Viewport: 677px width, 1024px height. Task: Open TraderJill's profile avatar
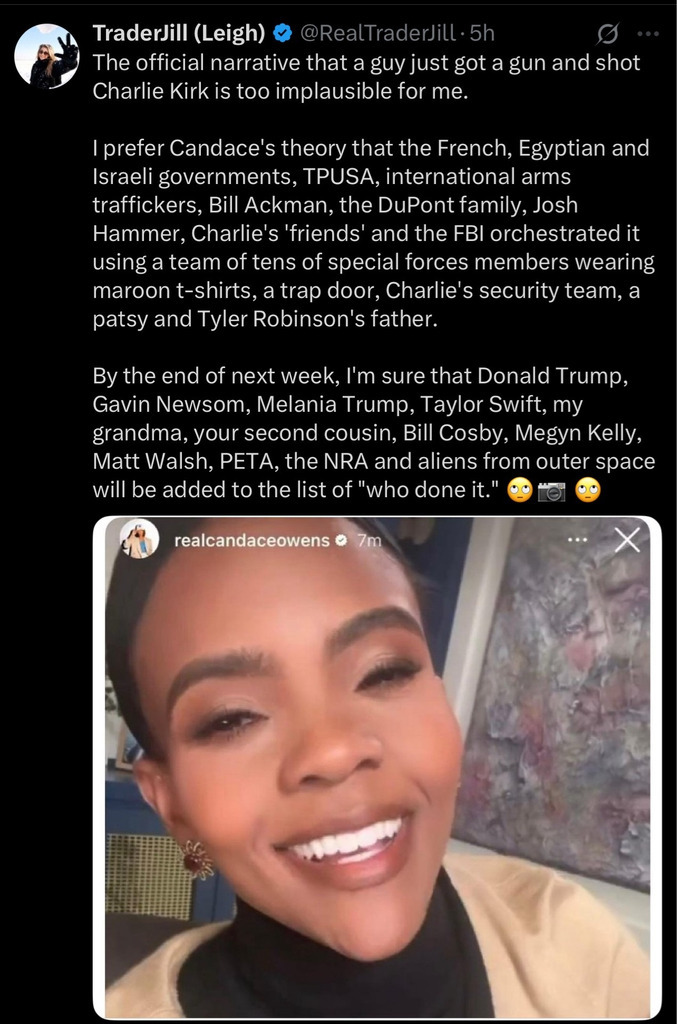[46, 56]
